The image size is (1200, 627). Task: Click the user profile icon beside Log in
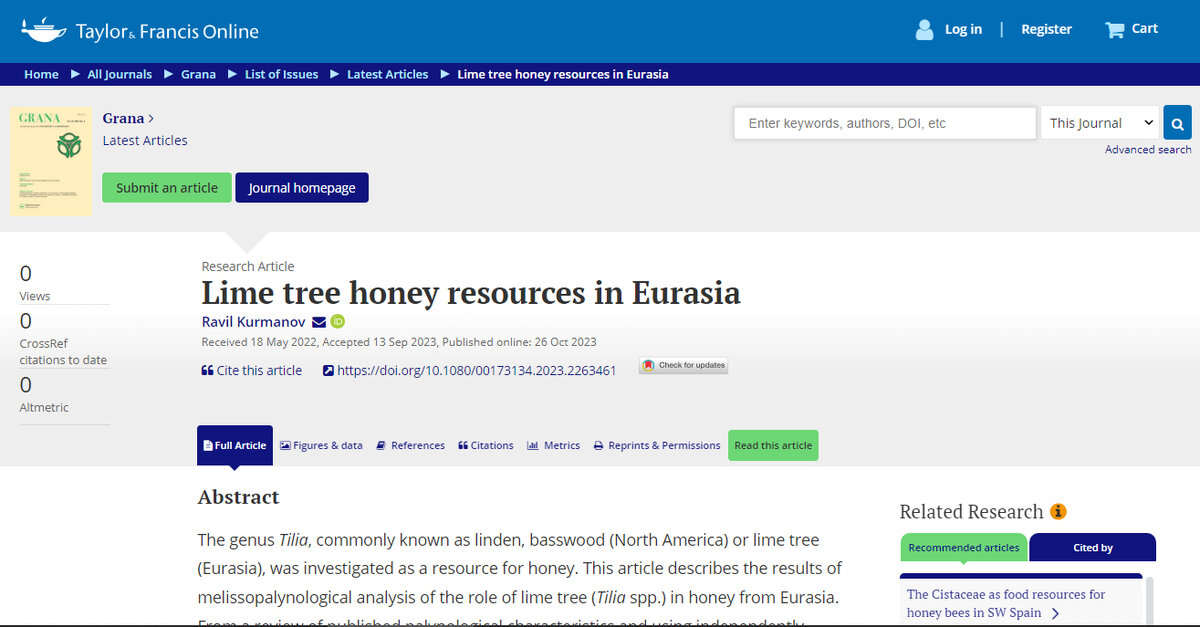(924, 30)
